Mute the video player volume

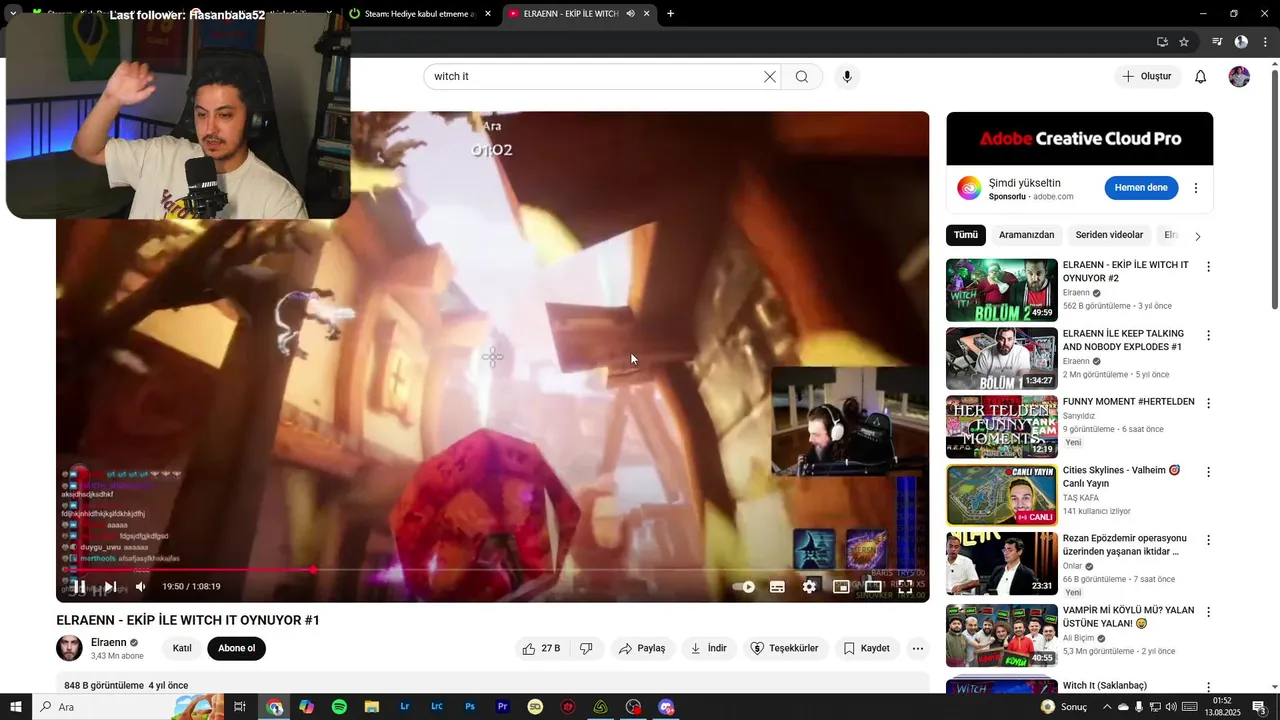pyautogui.click(x=141, y=587)
